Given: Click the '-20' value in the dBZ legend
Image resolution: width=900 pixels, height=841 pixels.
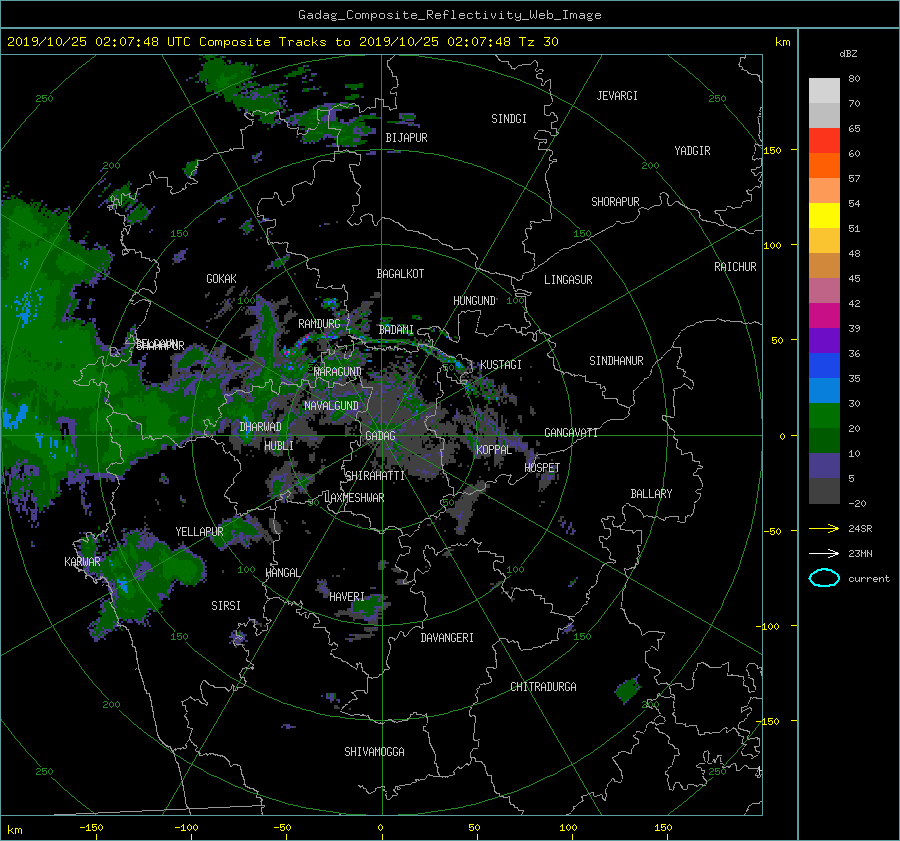Looking at the screenshot, I should [857, 503].
